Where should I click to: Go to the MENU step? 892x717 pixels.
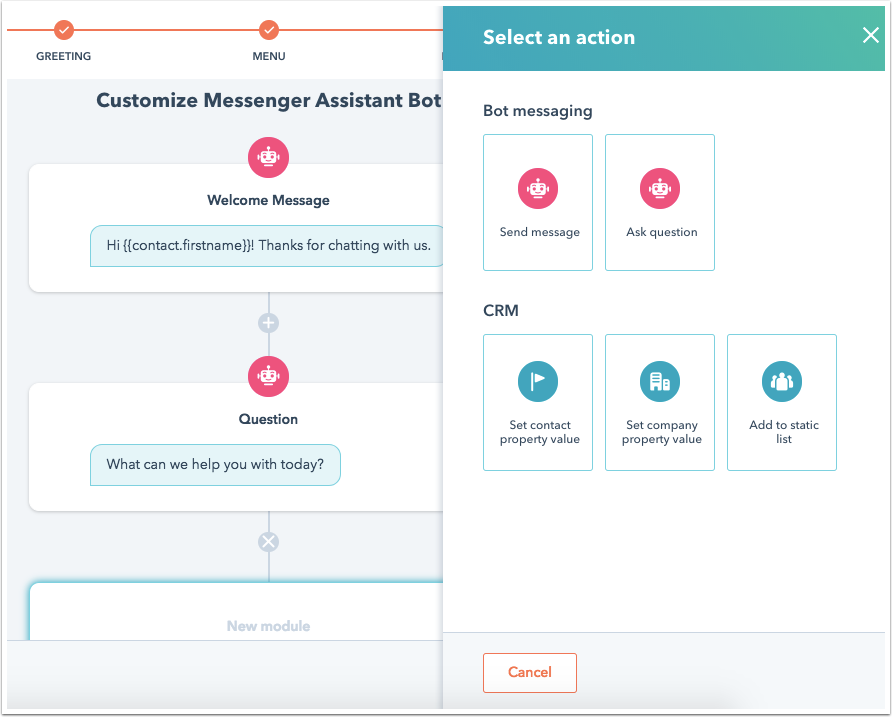[x=269, y=56]
